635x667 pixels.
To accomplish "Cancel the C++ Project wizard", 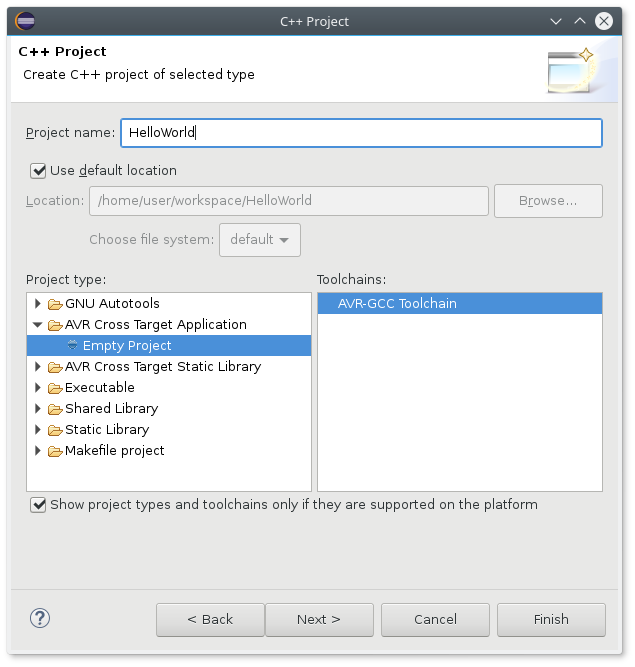I will 435,620.
